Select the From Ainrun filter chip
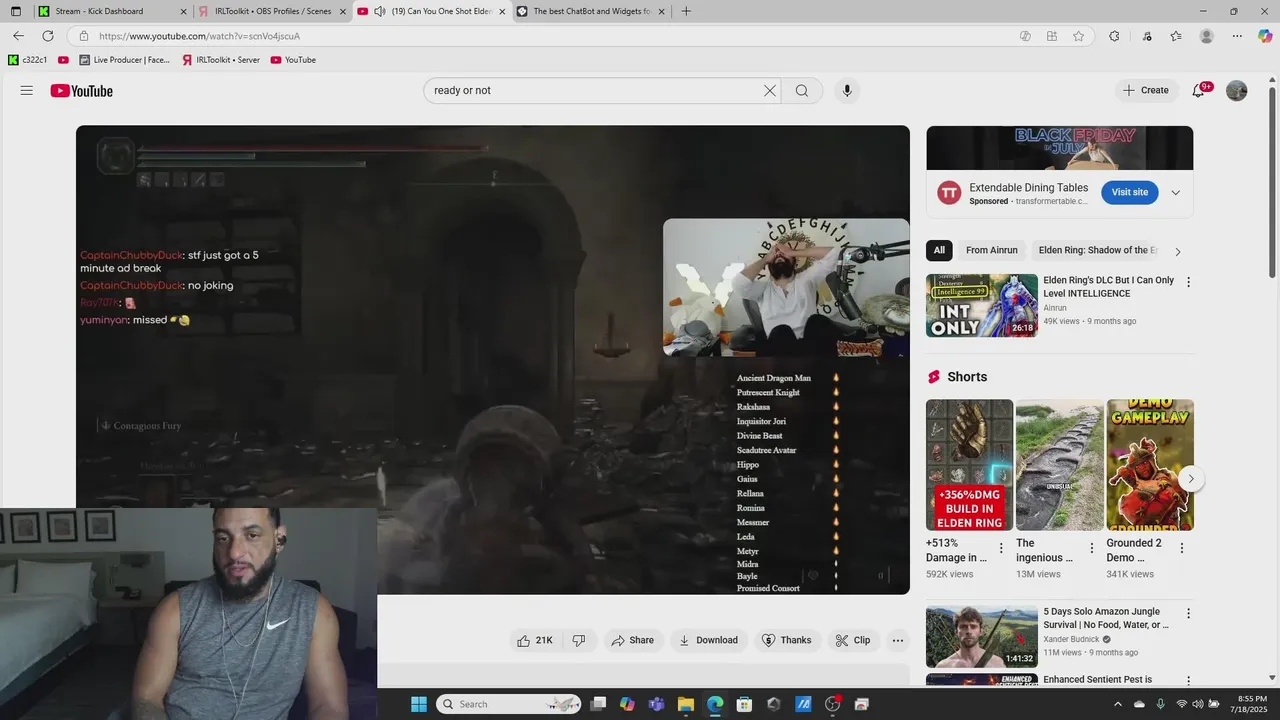 pos(992,250)
